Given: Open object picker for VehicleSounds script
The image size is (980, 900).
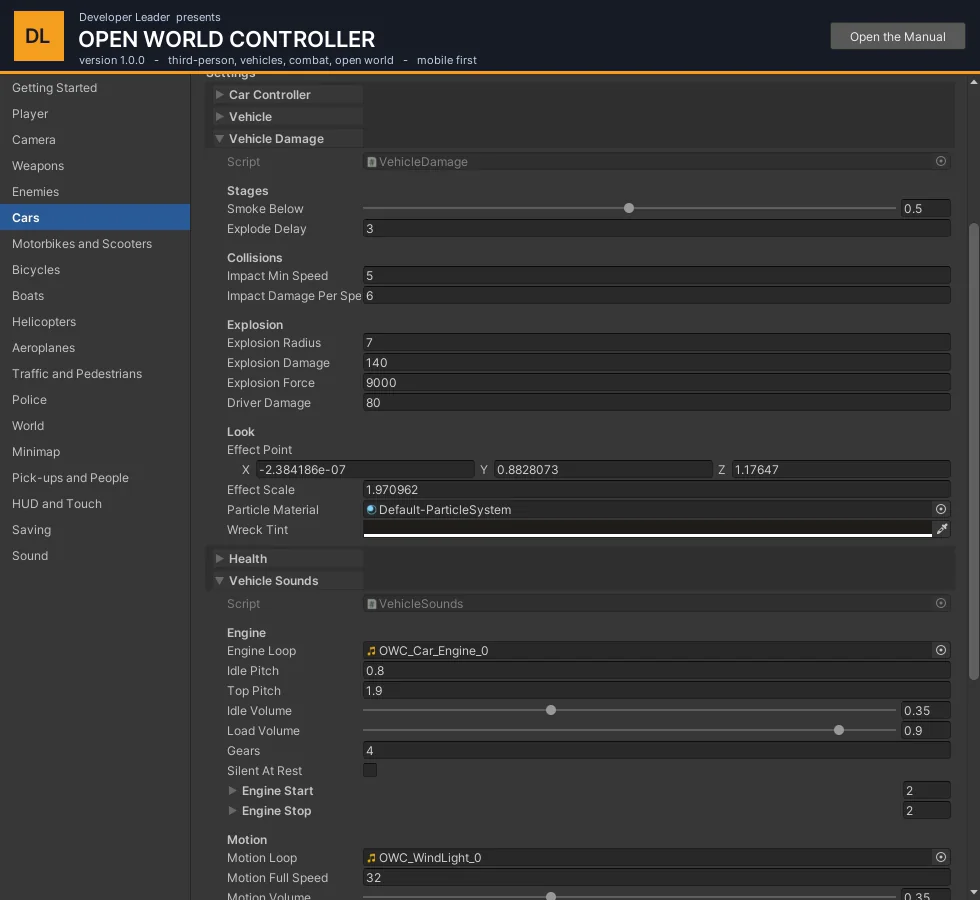Looking at the screenshot, I should pyautogui.click(x=941, y=603).
